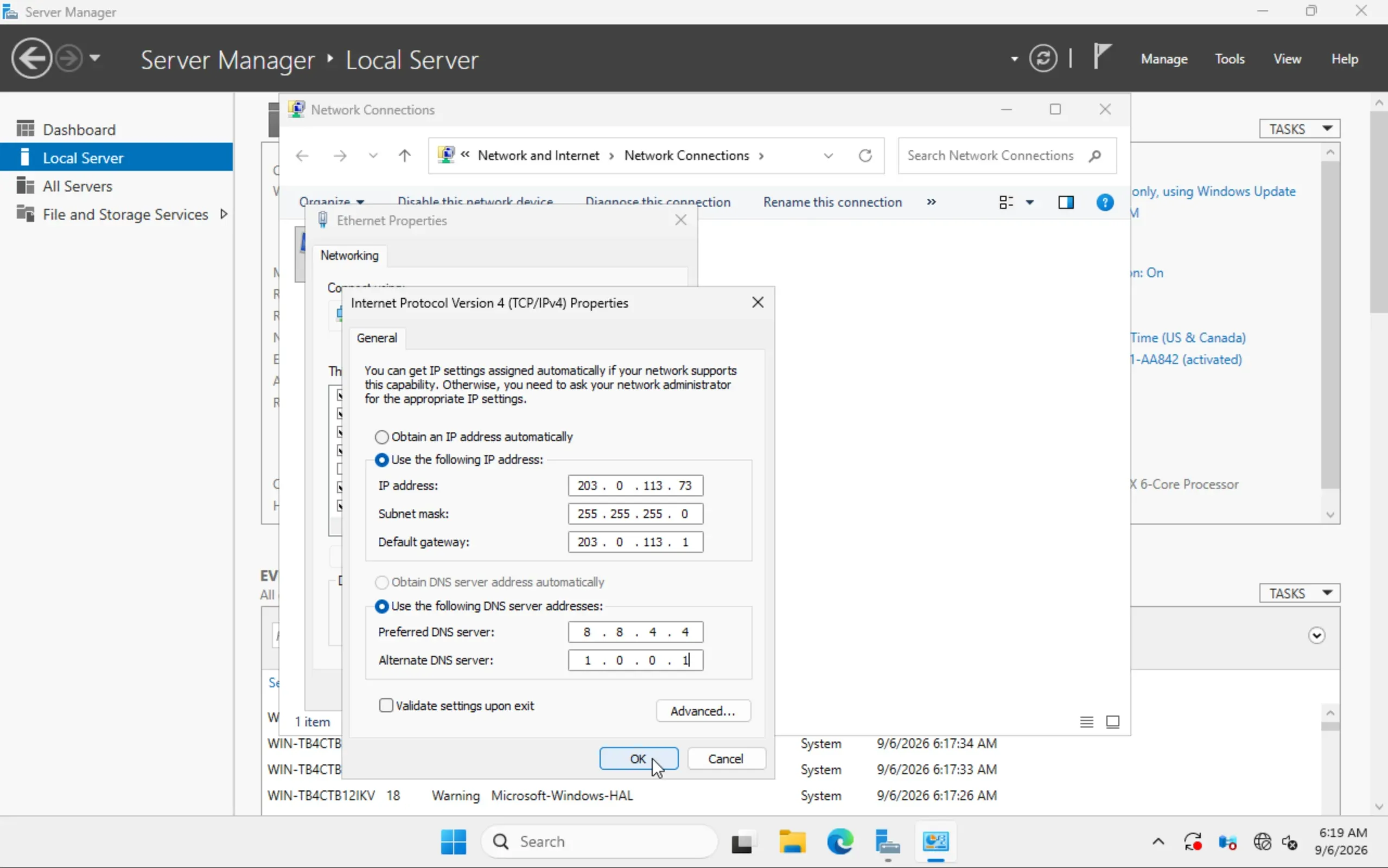Open File Explorer from the taskbar
The image size is (1388, 868).
792,841
